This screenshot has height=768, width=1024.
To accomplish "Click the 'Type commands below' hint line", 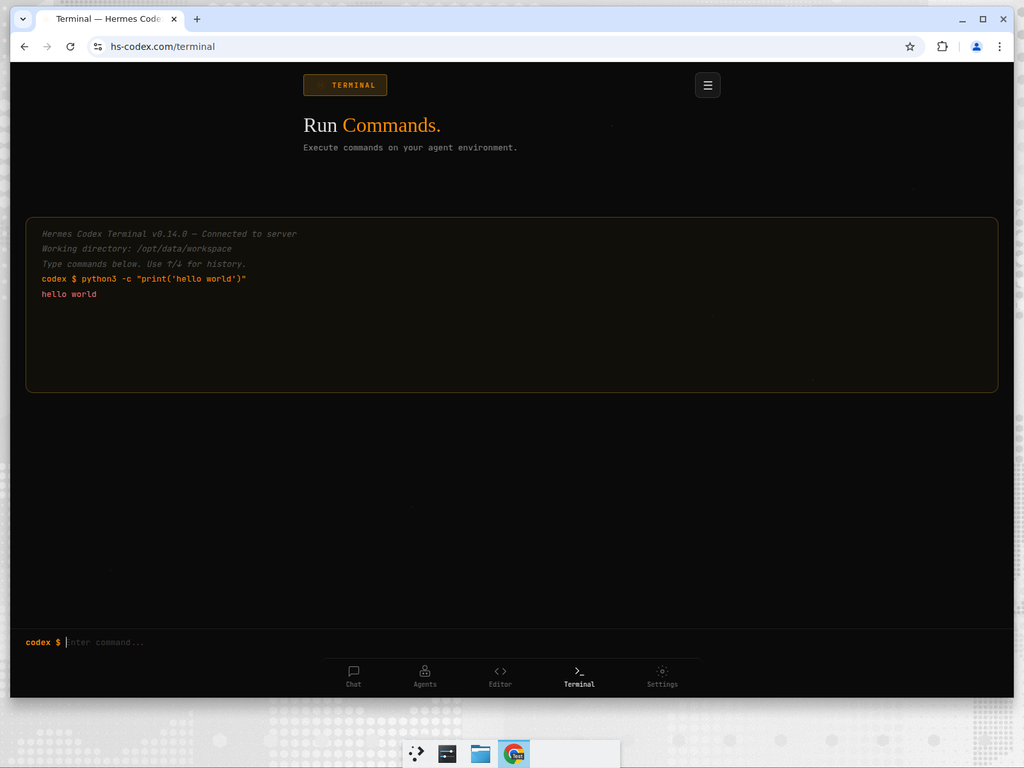I will click(144, 264).
